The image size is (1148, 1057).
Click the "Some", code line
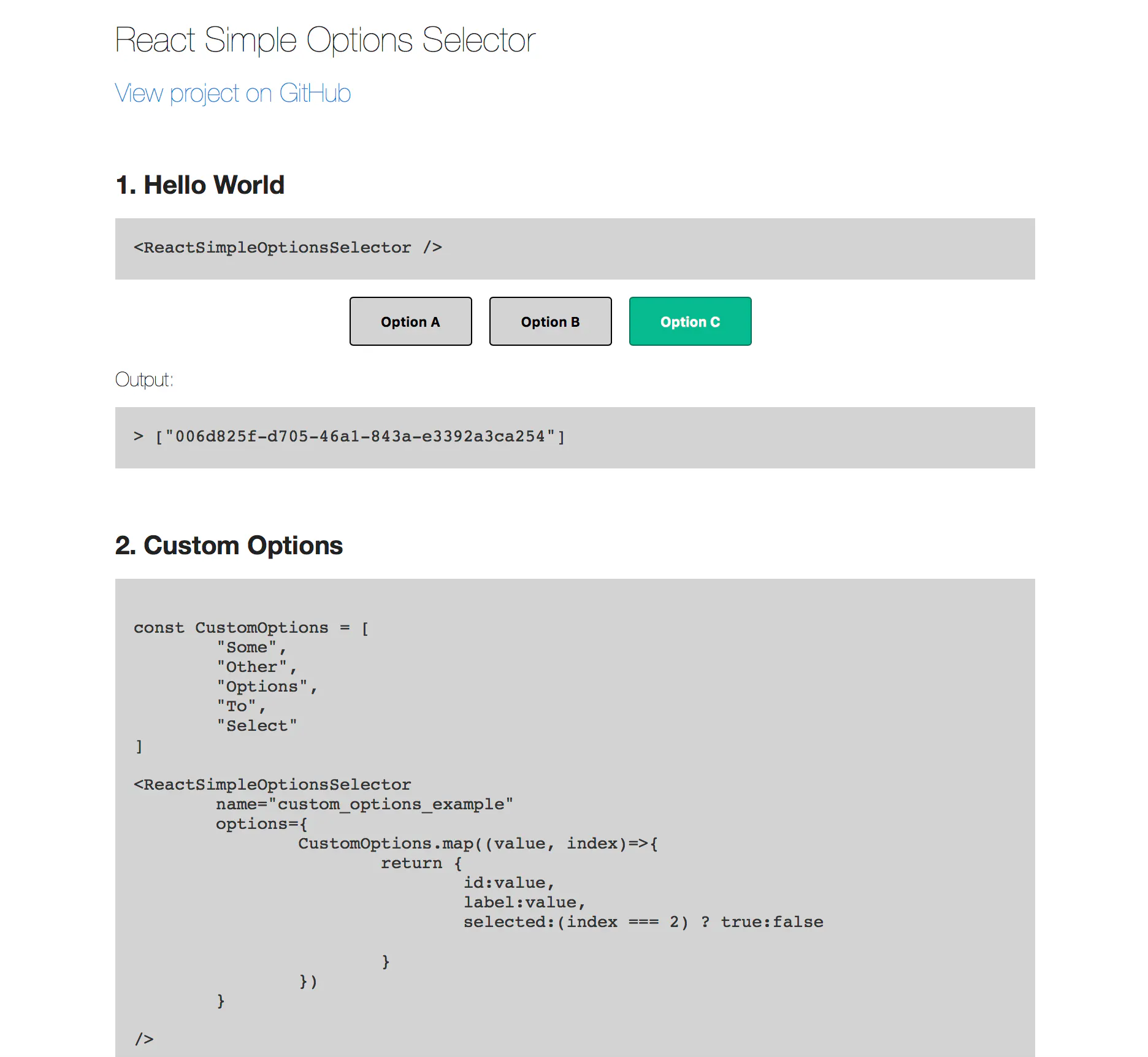pyautogui.click(x=251, y=647)
